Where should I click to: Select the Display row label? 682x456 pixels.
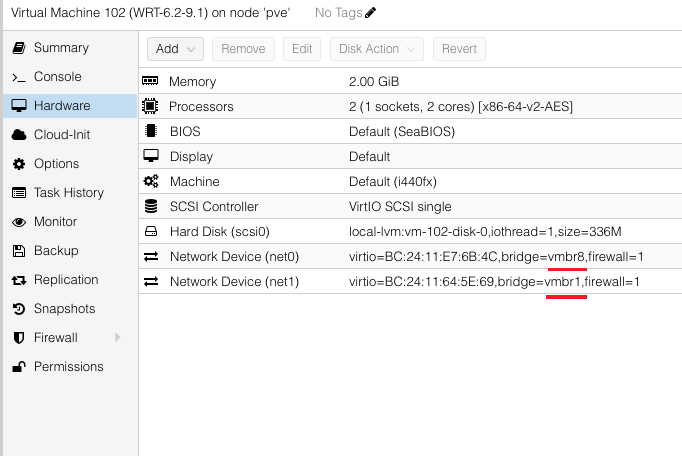[x=191, y=157]
